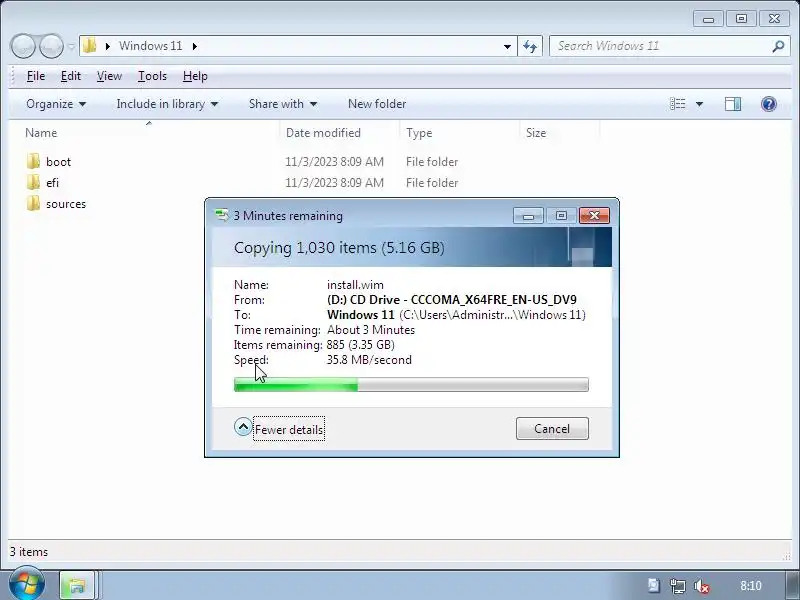Minimize the copy progress dialog

(x=528, y=216)
